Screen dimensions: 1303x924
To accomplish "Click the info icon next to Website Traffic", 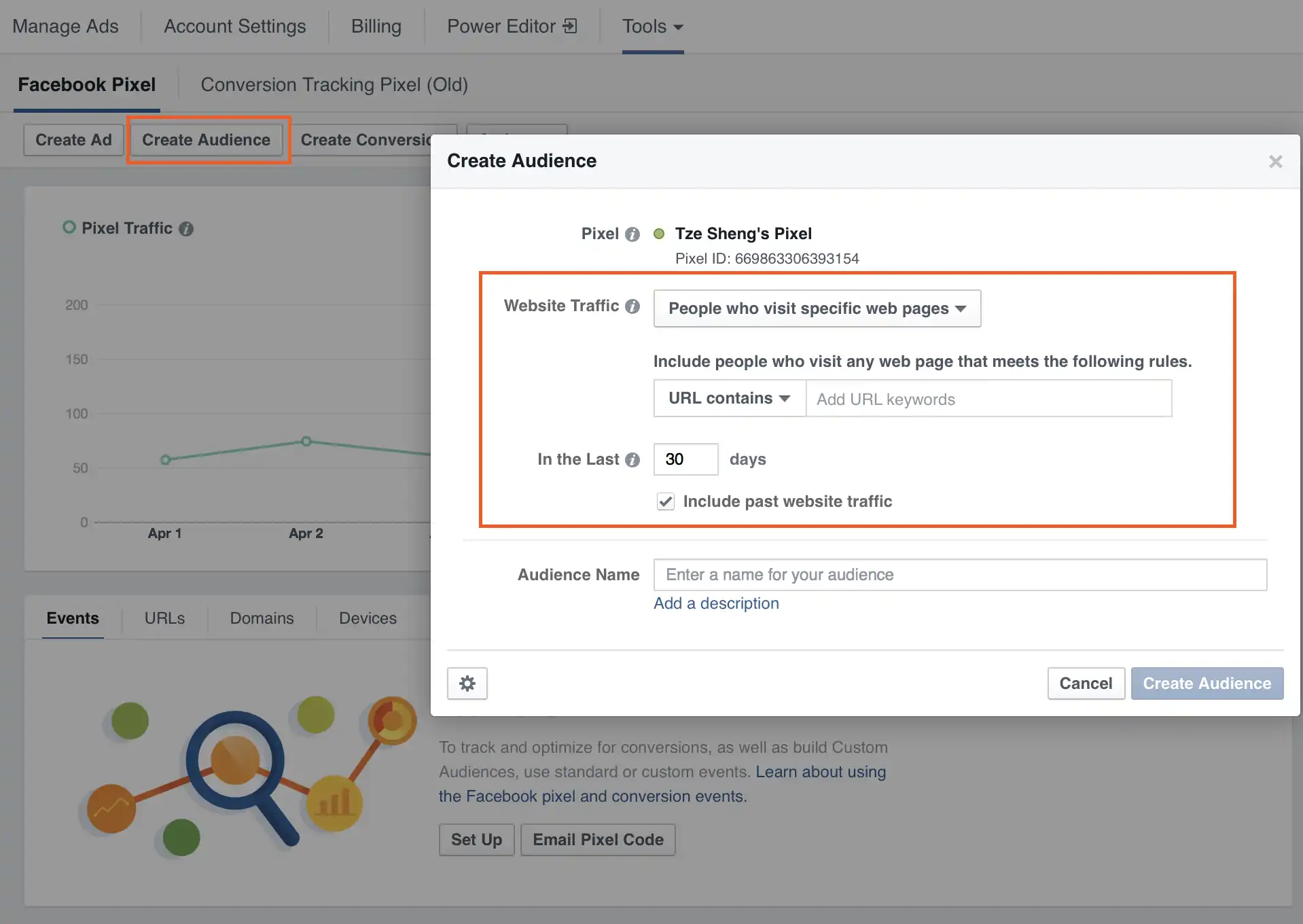I will [x=632, y=306].
